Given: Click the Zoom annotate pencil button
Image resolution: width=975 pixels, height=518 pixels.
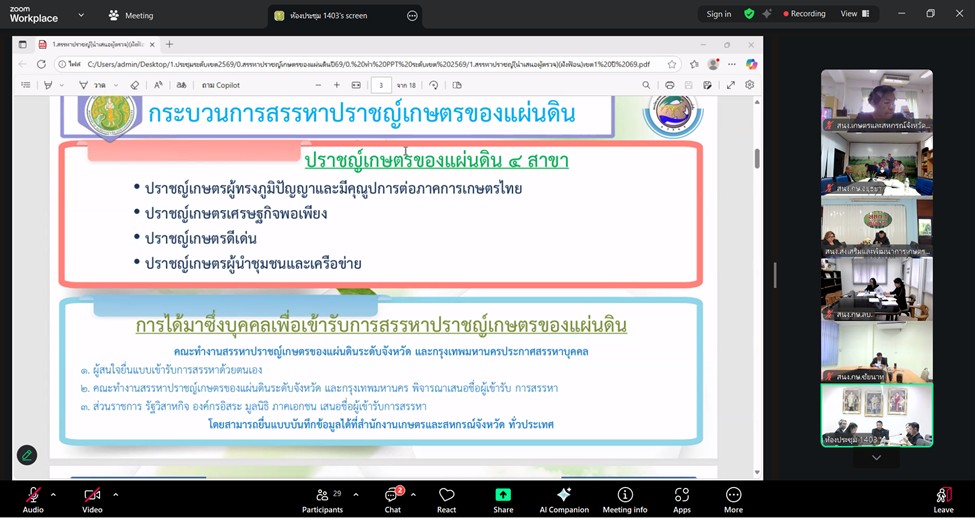Looking at the screenshot, I should [x=27, y=455].
